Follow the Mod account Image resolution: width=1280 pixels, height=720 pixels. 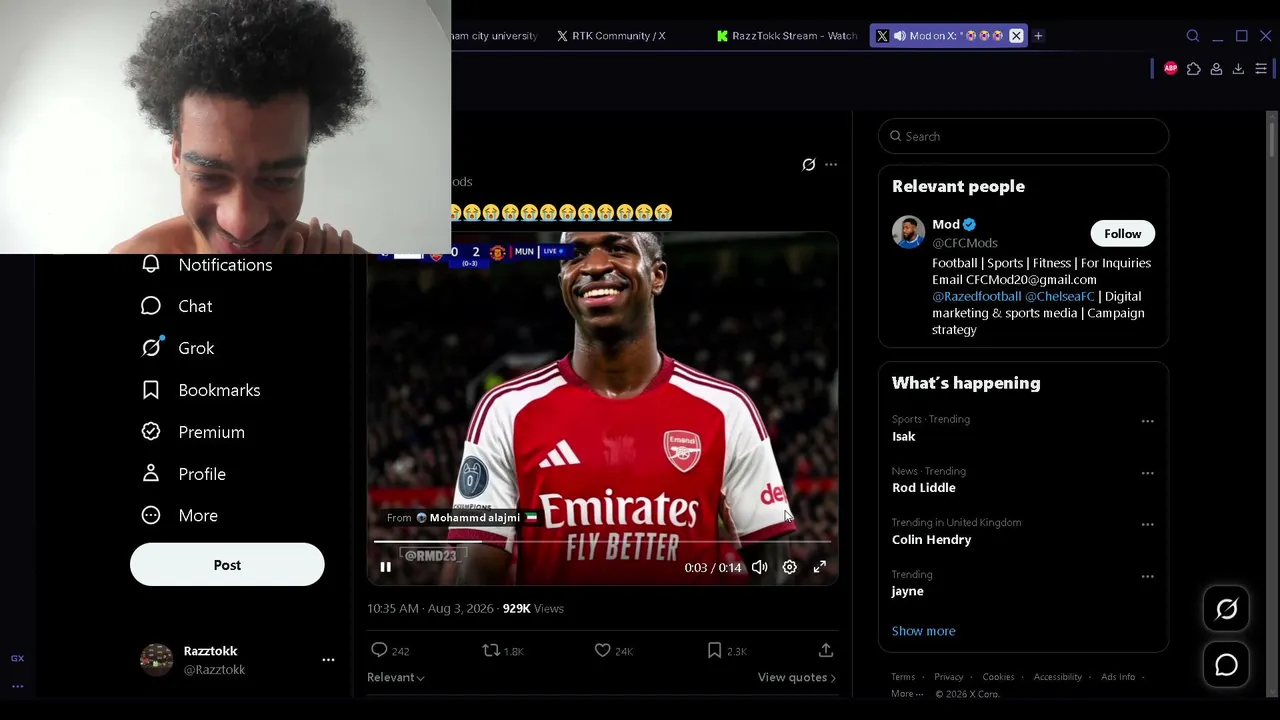tap(1122, 233)
